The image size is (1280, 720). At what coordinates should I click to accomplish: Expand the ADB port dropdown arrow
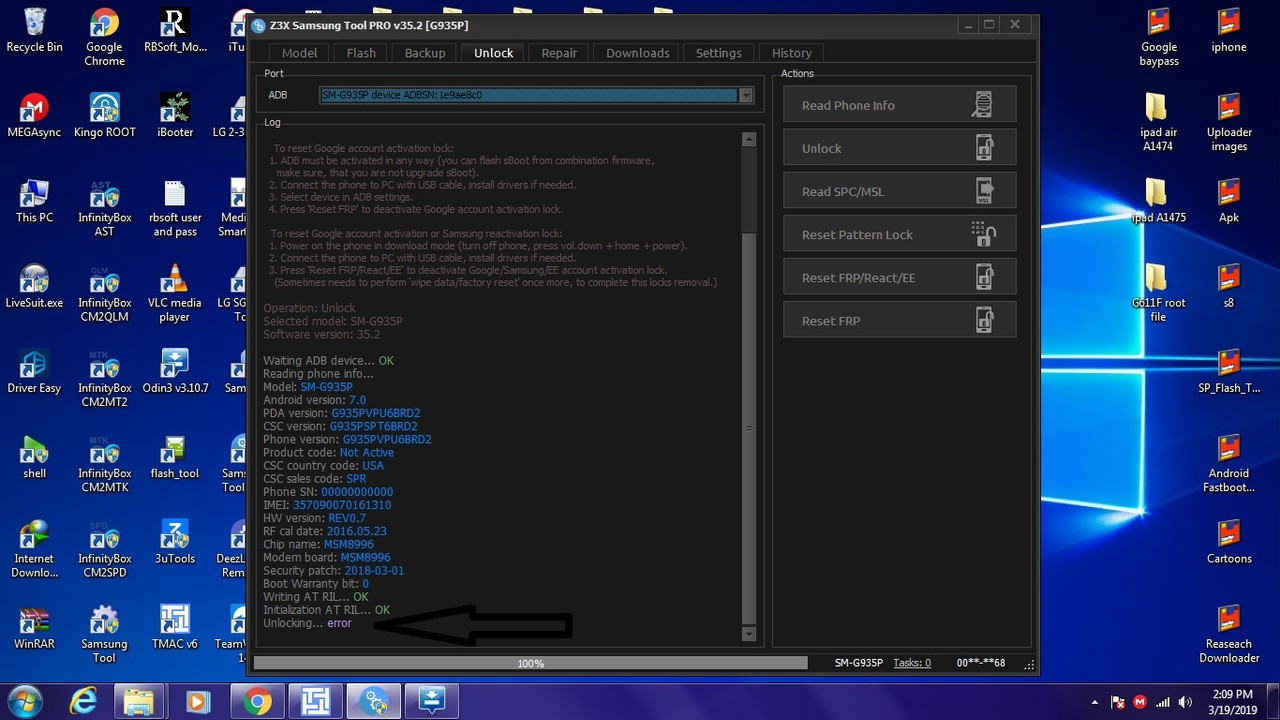[745, 95]
